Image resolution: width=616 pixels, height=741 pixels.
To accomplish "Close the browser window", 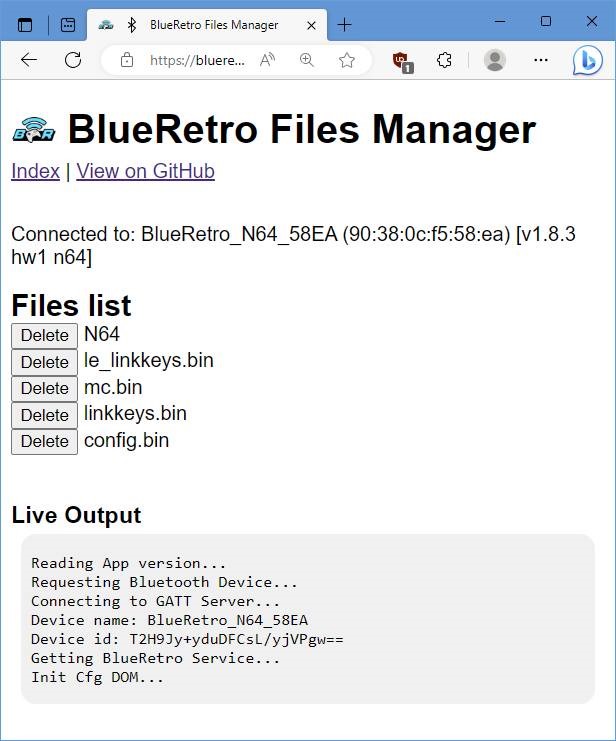I will [x=591, y=21].
